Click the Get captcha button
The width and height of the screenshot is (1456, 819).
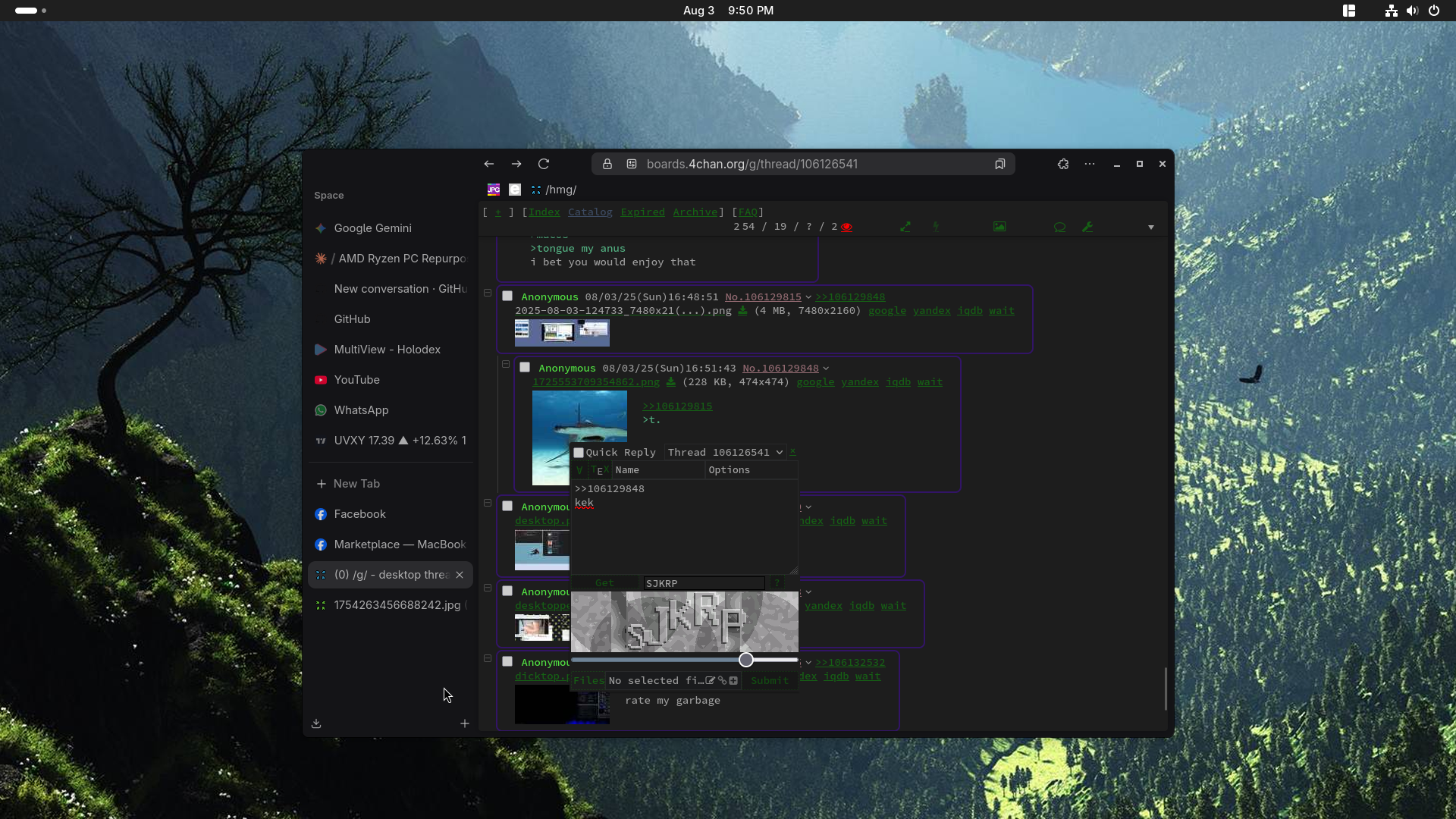[x=605, y=583]
